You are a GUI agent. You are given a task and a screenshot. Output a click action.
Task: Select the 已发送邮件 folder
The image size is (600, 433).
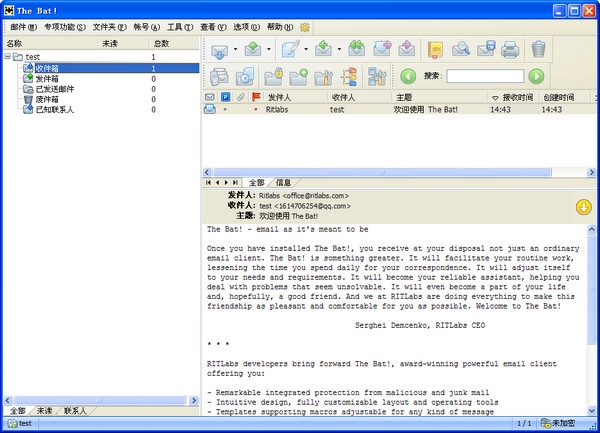(x=54, y=88)
